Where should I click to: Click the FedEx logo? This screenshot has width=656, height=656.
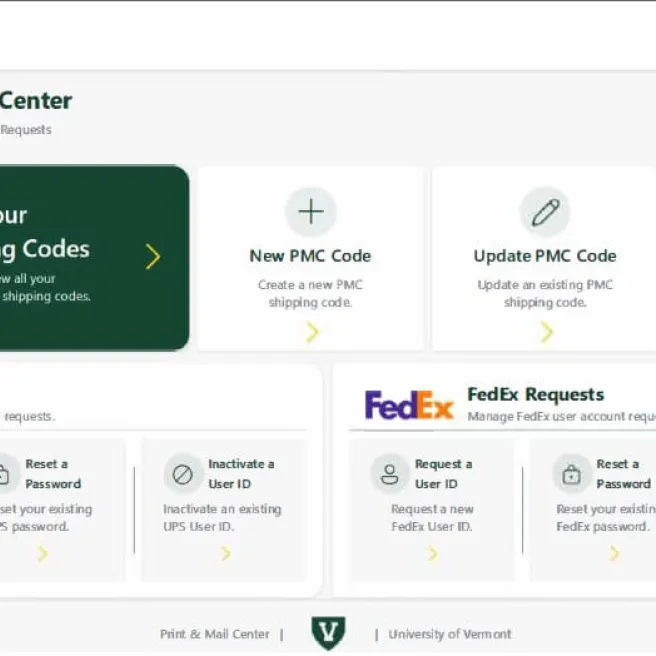click(409, 405)
